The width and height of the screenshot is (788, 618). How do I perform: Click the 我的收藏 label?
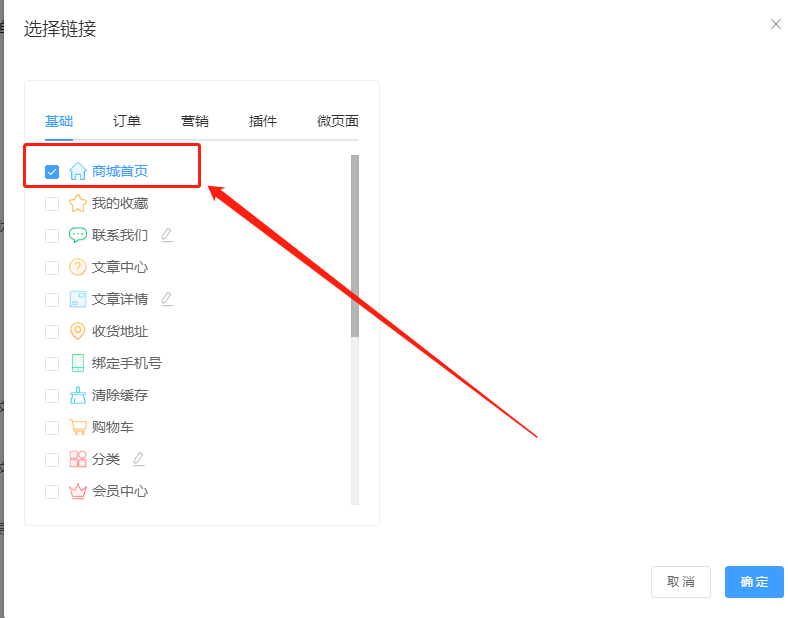120,203
